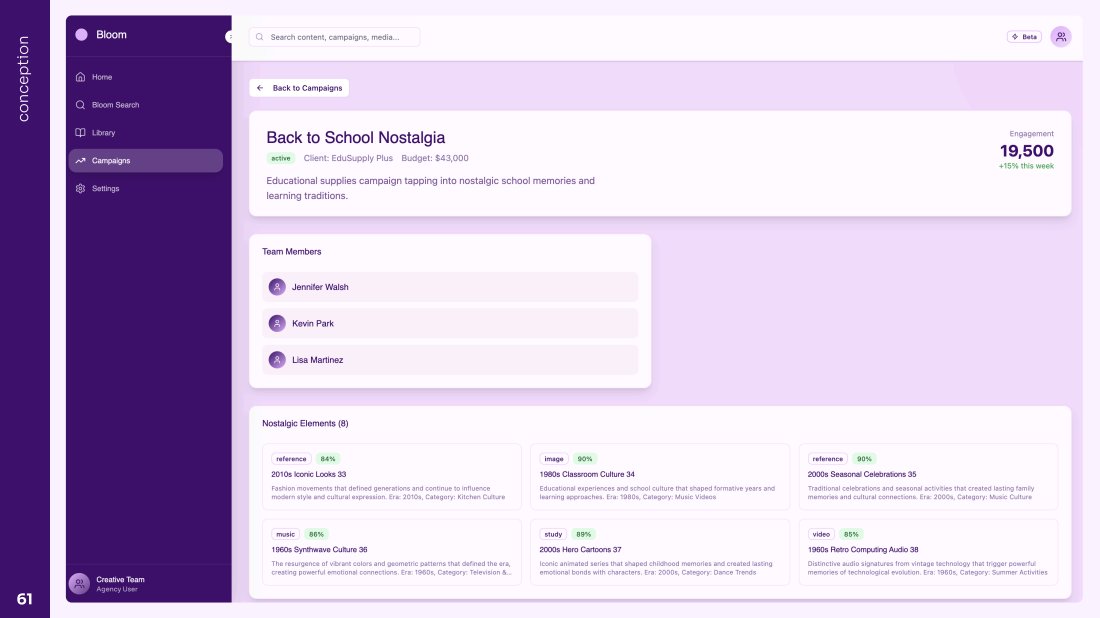
Task: Click the Beta badge
Action: click(x=1024, y=36)
